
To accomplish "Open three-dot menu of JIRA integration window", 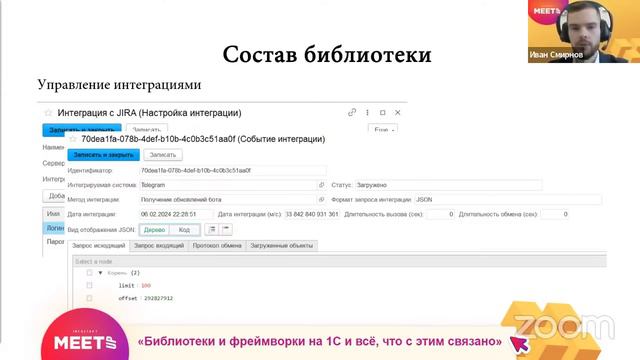I will pos(367,112).
